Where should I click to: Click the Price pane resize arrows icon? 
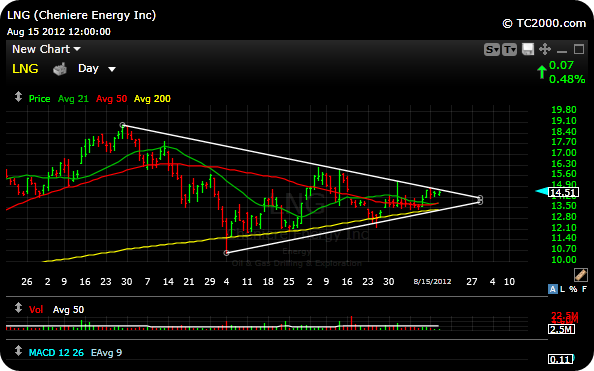(x=18, y=97)
